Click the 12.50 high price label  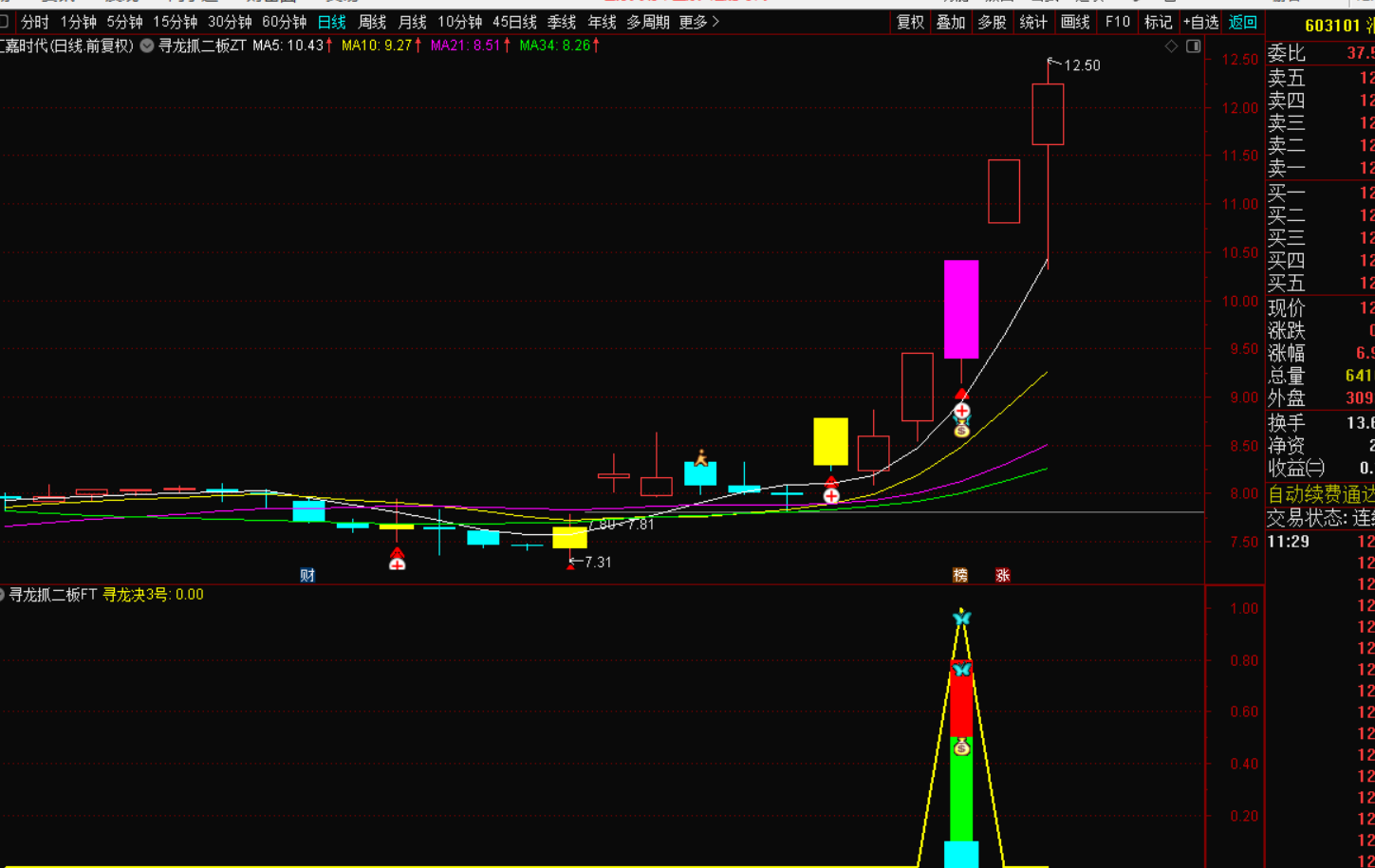tap(1082, 65)
